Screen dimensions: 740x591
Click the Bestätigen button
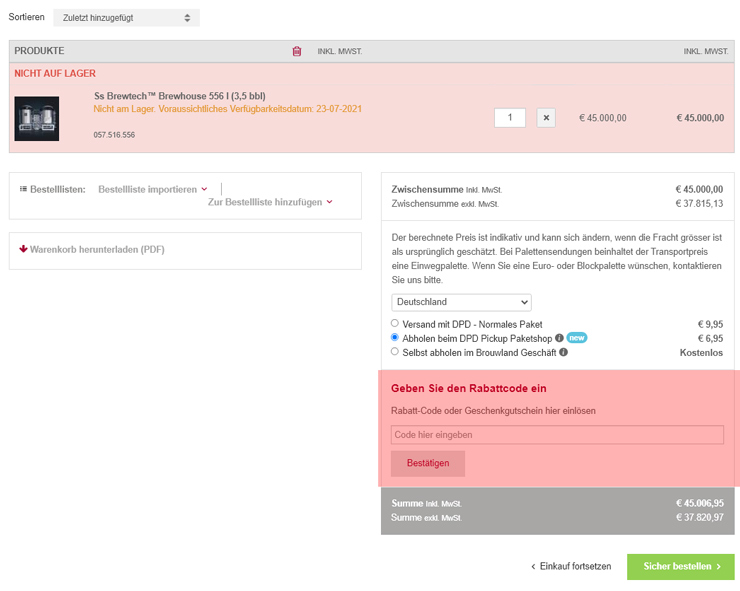pos(428,463)
